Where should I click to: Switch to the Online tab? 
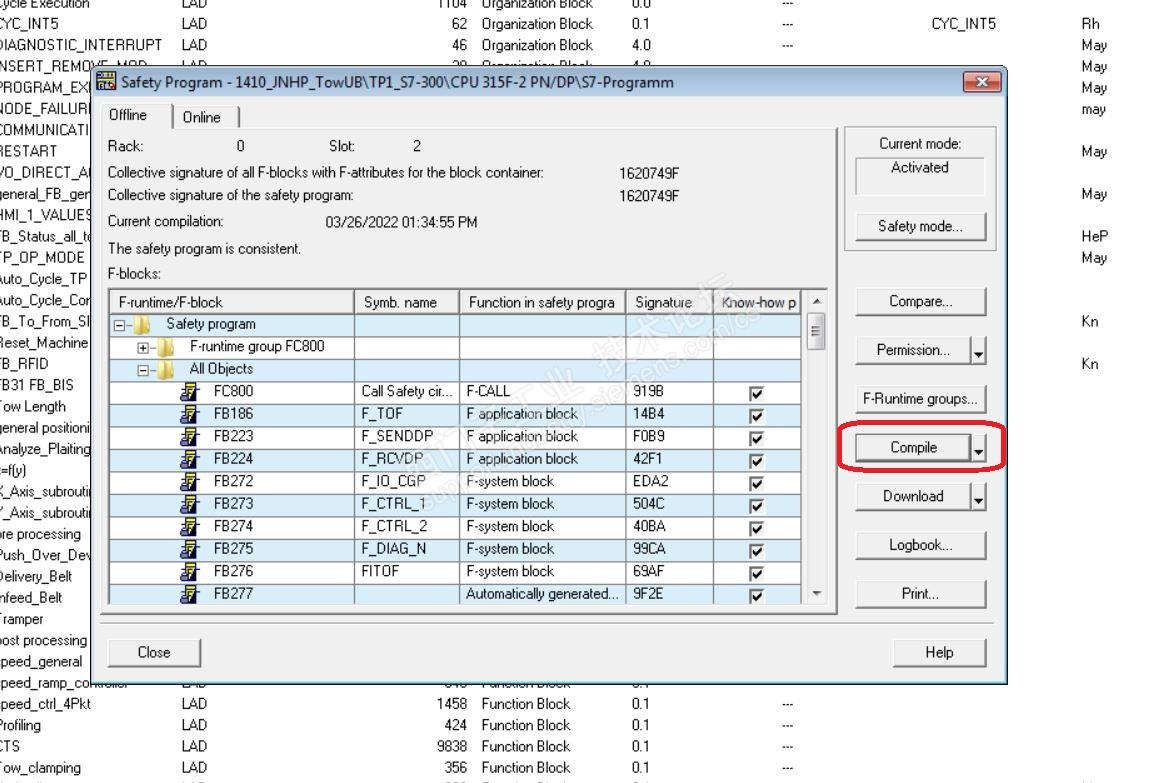click(201, 117)
